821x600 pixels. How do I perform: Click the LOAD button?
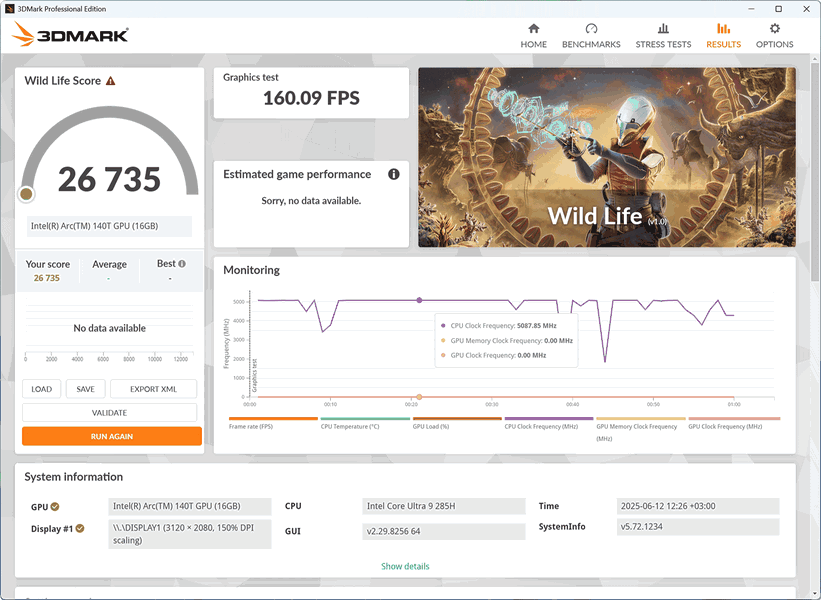tap(41, 389)
